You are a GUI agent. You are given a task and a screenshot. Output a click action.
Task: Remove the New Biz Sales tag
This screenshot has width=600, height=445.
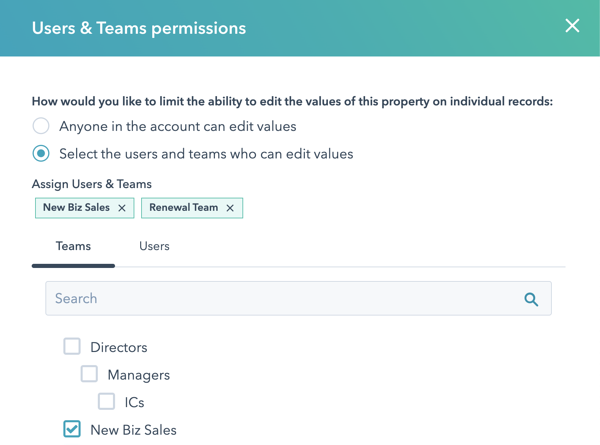point(122,208)
